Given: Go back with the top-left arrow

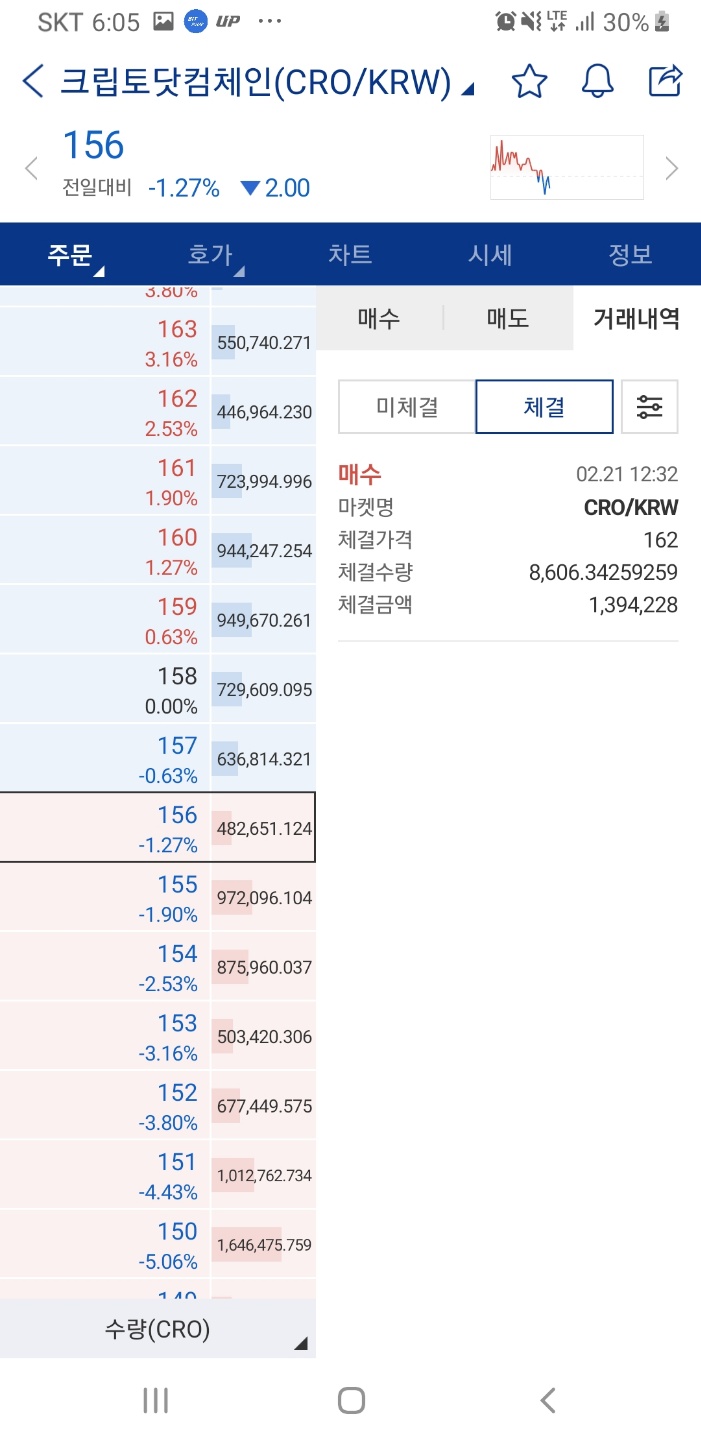Looking at the screenshot, I should point(33,82).
